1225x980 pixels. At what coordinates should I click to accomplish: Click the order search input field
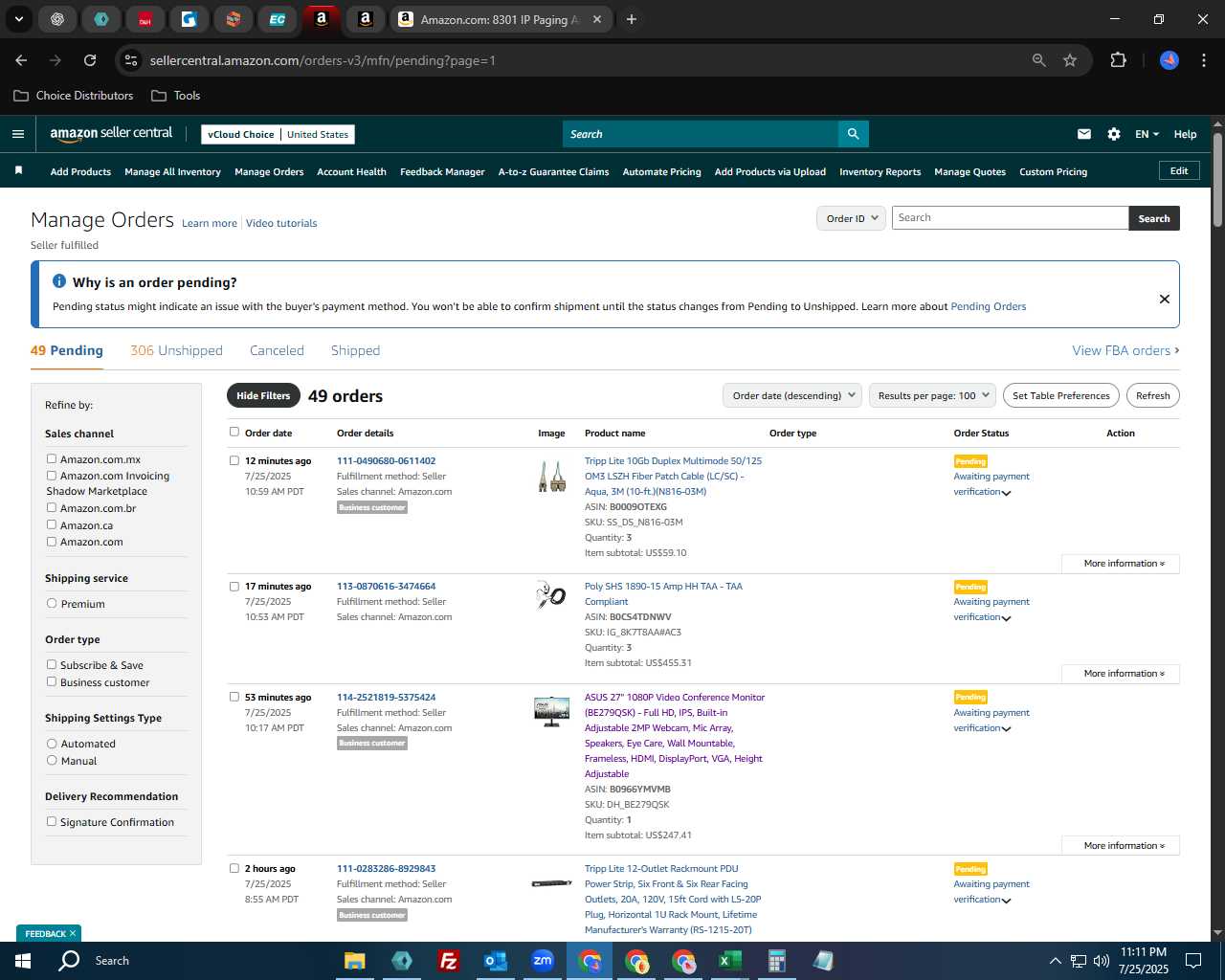(1010, 218)
